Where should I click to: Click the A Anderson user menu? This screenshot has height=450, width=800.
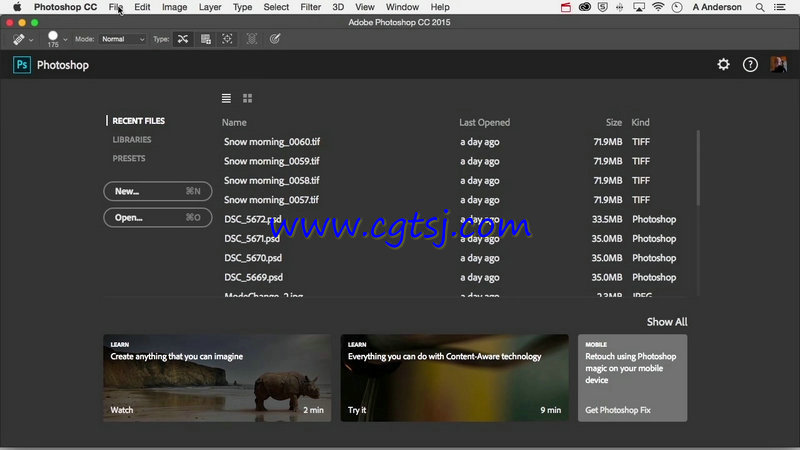pos(717,7)
